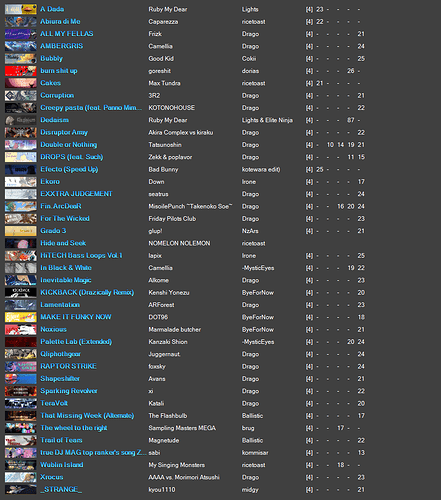The height and width of the screenshot is (500, 441).
Task: Click the Xrocus banner thumbnail
Action: coord(21,478)
